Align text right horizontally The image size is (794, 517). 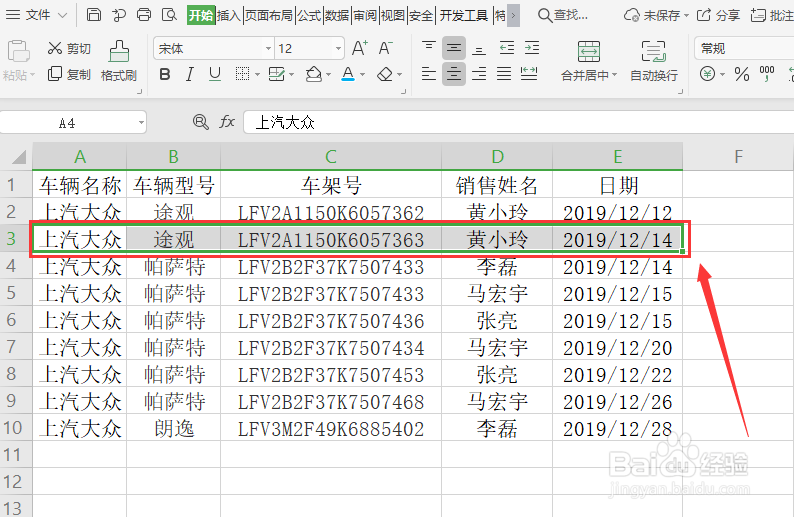click(x=479, y=74)
